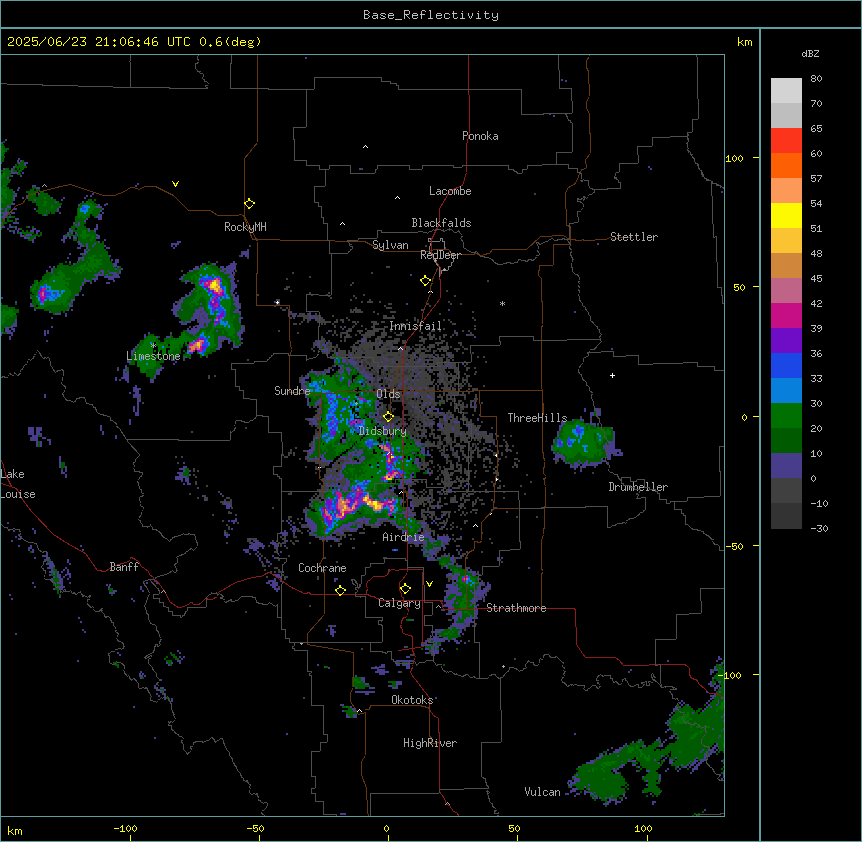
Task: Click the Innisfail label
Action: pyautogui.click(x=416, y=326)
